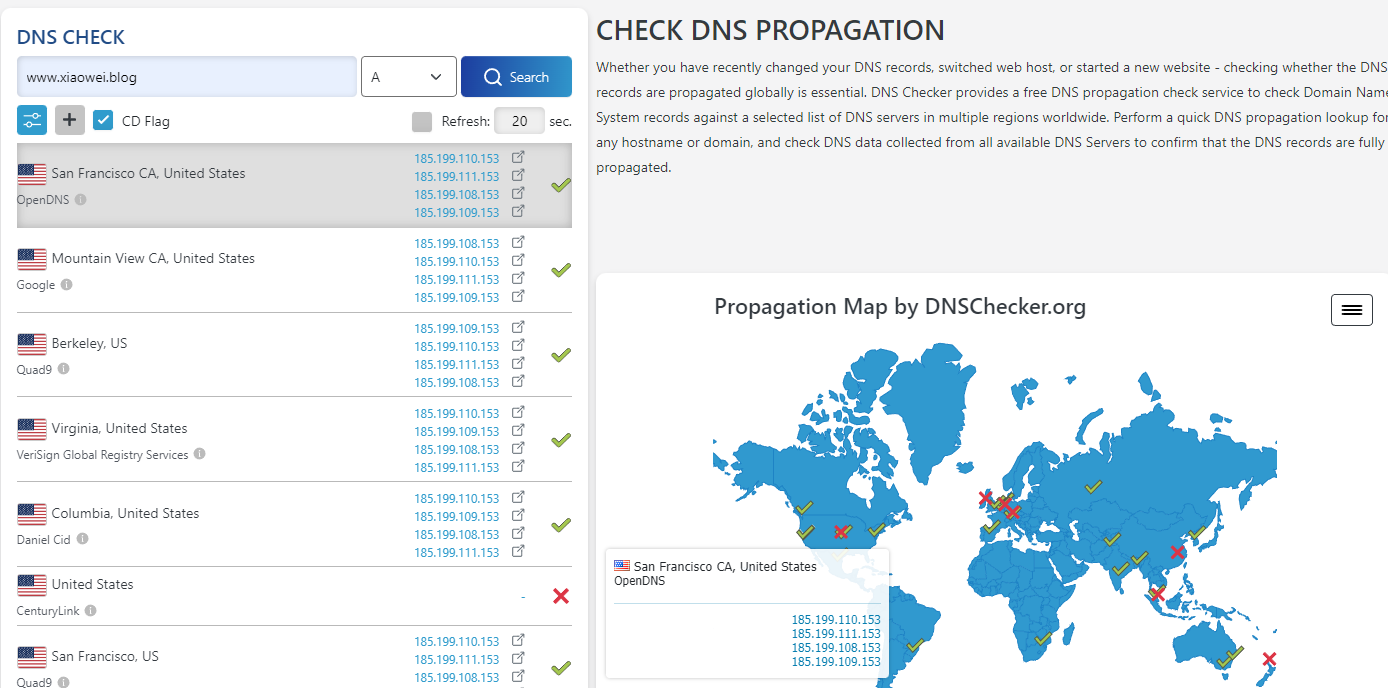Click IP 185.199.110.153 in Virginia row

[x=456, y=414]
